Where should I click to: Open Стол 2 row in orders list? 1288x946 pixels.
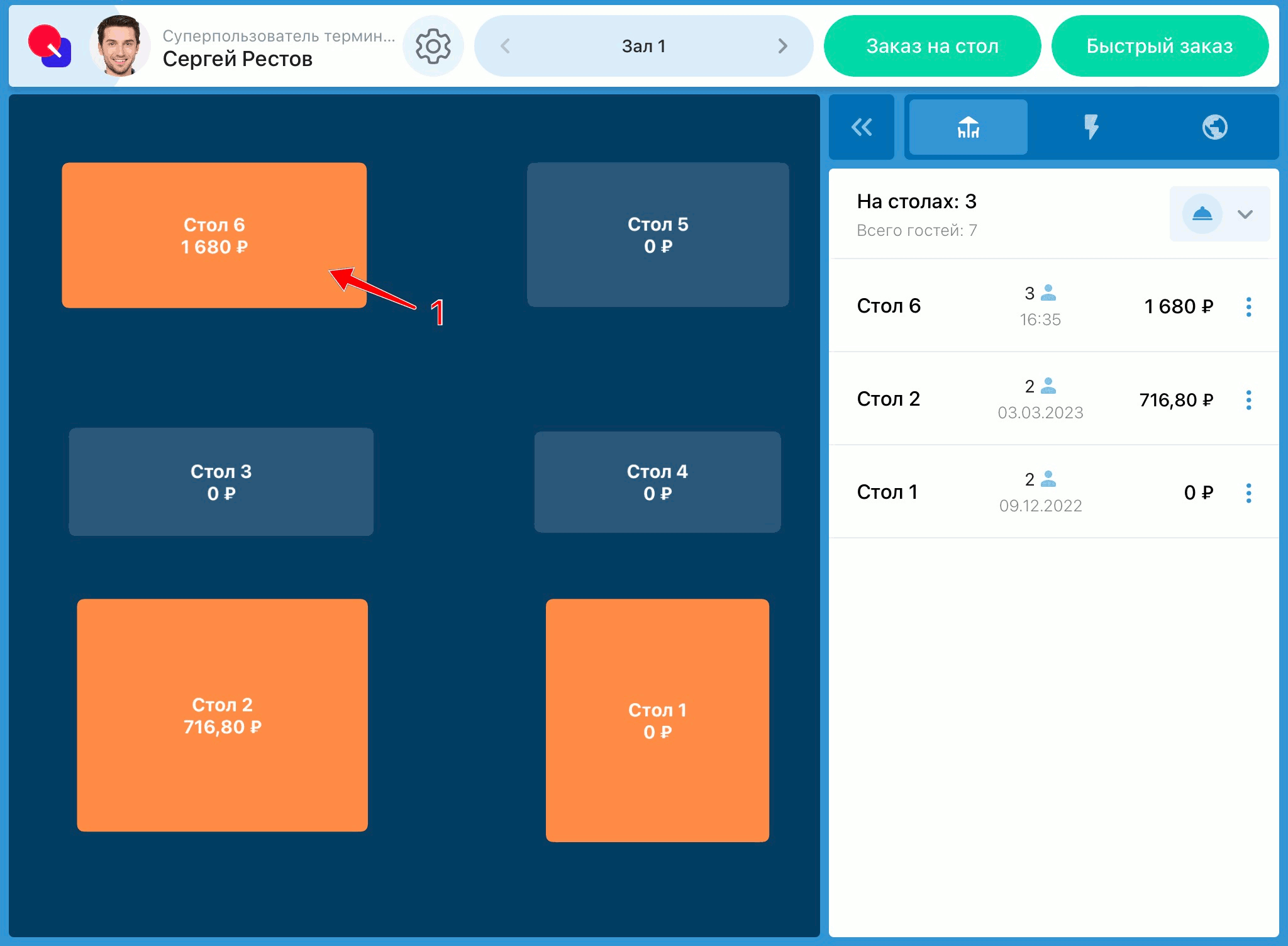1054,399
